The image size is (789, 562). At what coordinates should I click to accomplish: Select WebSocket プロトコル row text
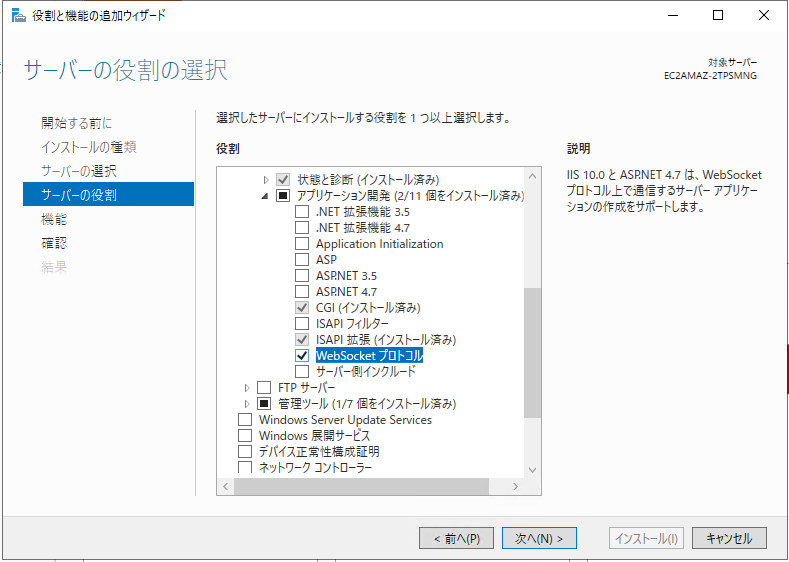click(x=369, y=356)
